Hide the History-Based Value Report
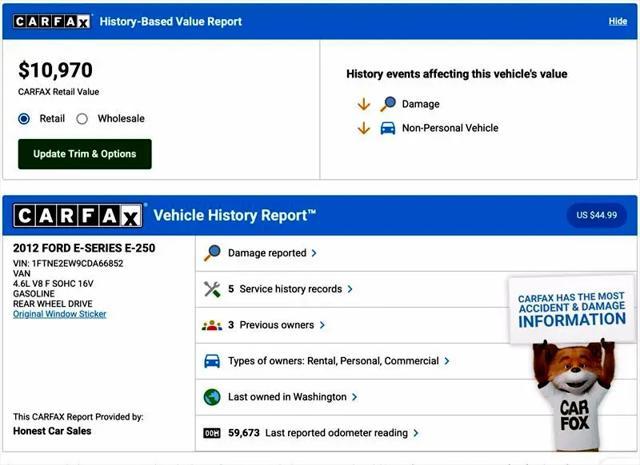The width and height of the screenshot is (640, 465). click(618, 21)
